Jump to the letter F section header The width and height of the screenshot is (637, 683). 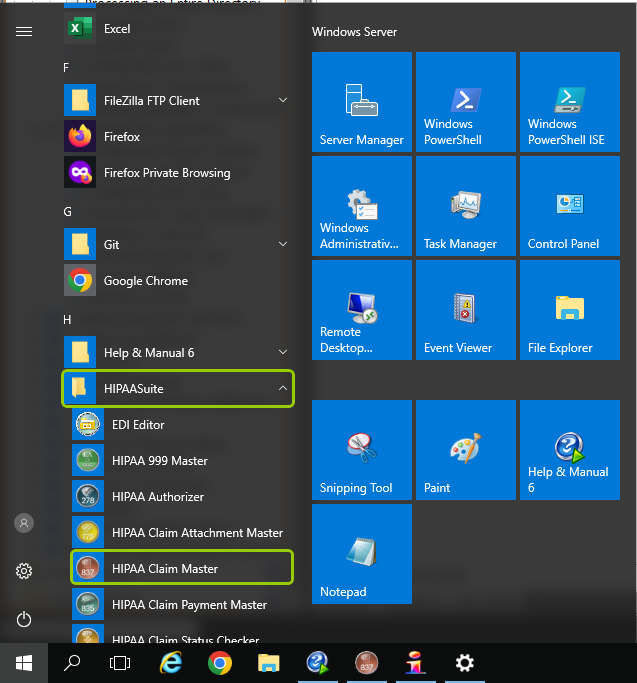pos(66,68)
